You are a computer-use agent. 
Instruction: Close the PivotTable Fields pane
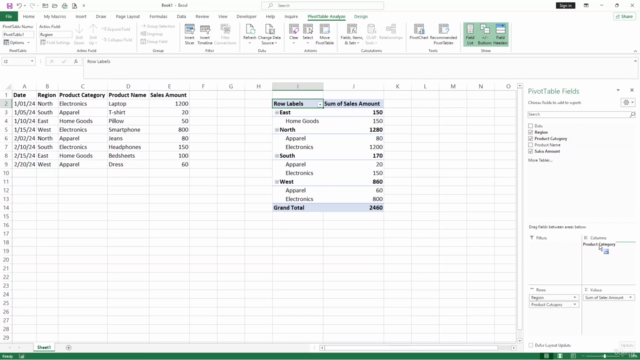coord(632,90)
